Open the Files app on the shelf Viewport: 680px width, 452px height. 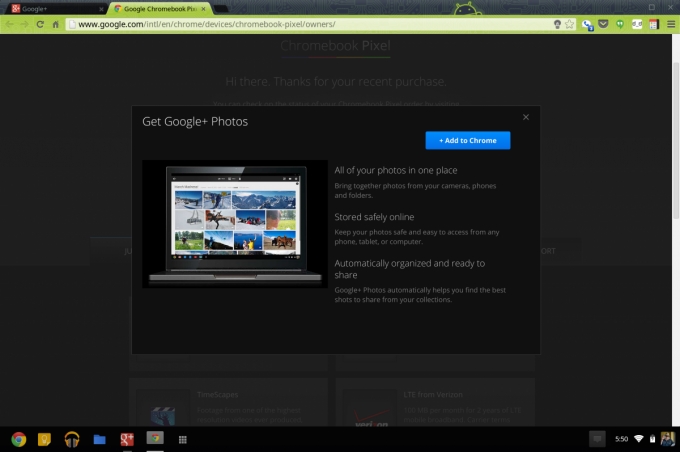click(x=99, y=439)
